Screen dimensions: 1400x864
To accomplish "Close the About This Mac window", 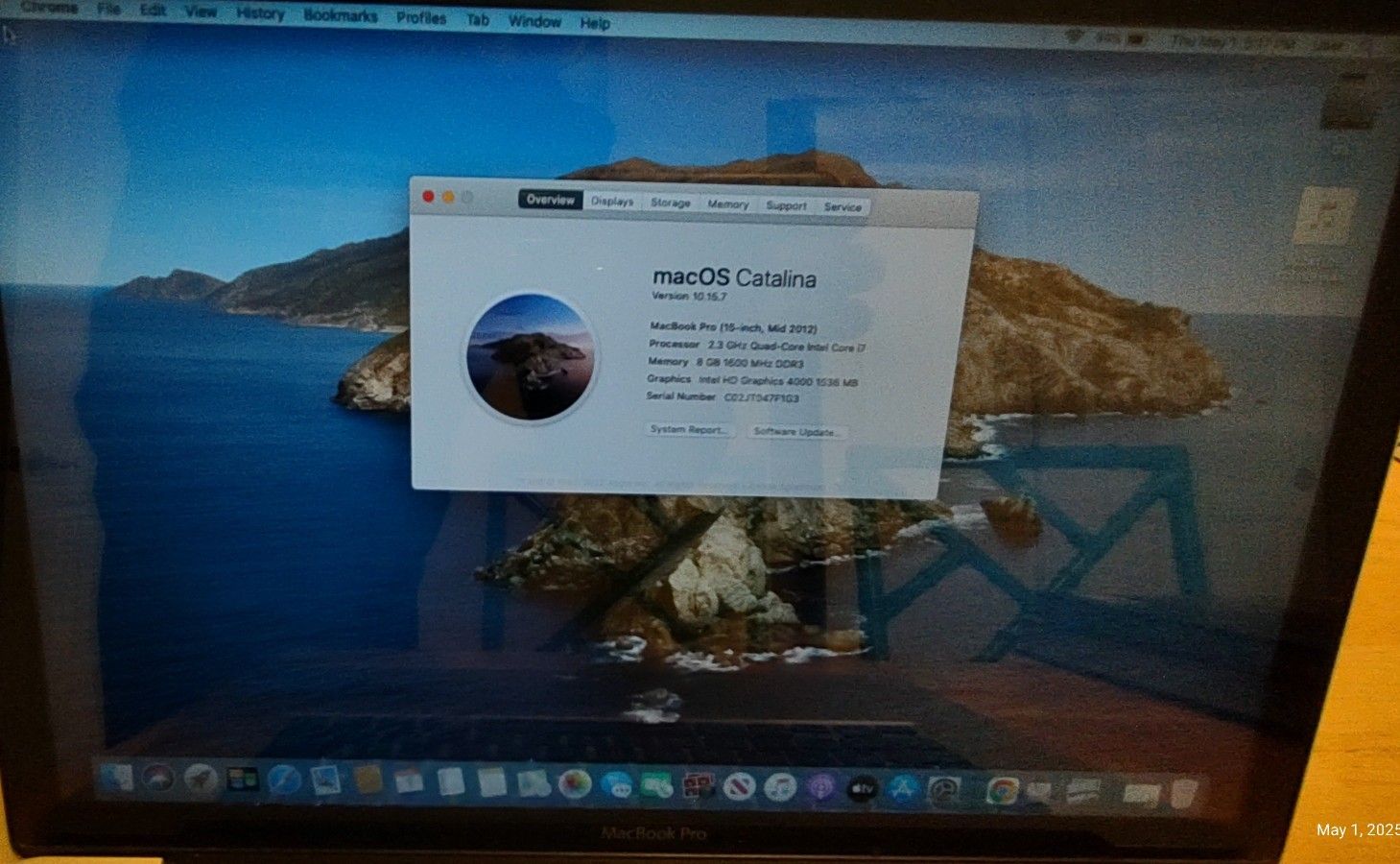I will (x=428, y=197).
